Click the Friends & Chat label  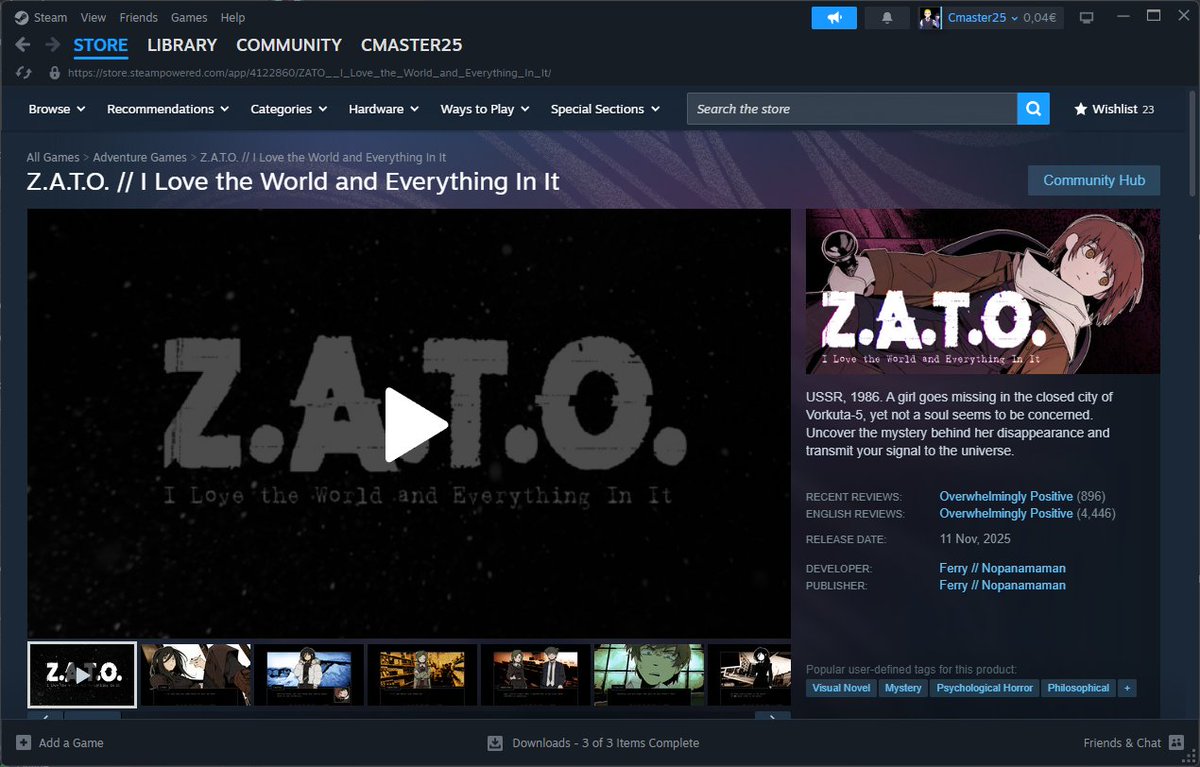pyautogui.click(x=1122, y=743)
